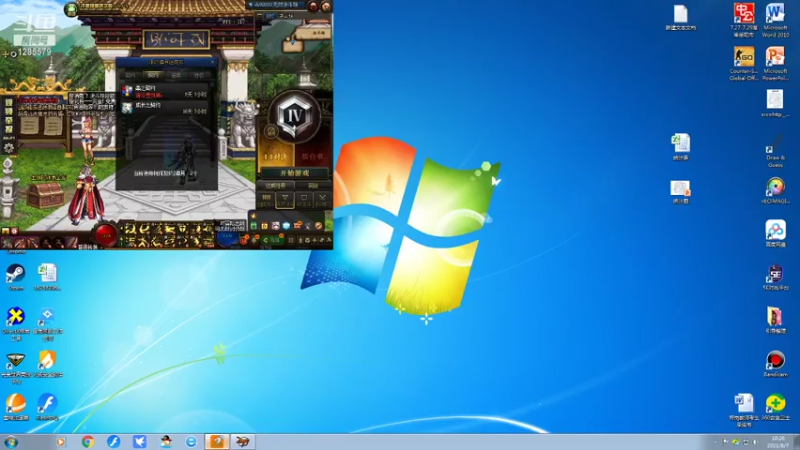This screenshot has width=800, height=450.
Task: Open the 5E platform desktop shortcut
Action: pyautogui.click(x=775, y=277)
